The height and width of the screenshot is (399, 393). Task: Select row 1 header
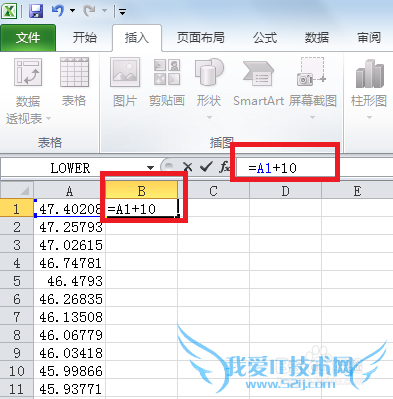pyautogui.click(x=17, y=209)
